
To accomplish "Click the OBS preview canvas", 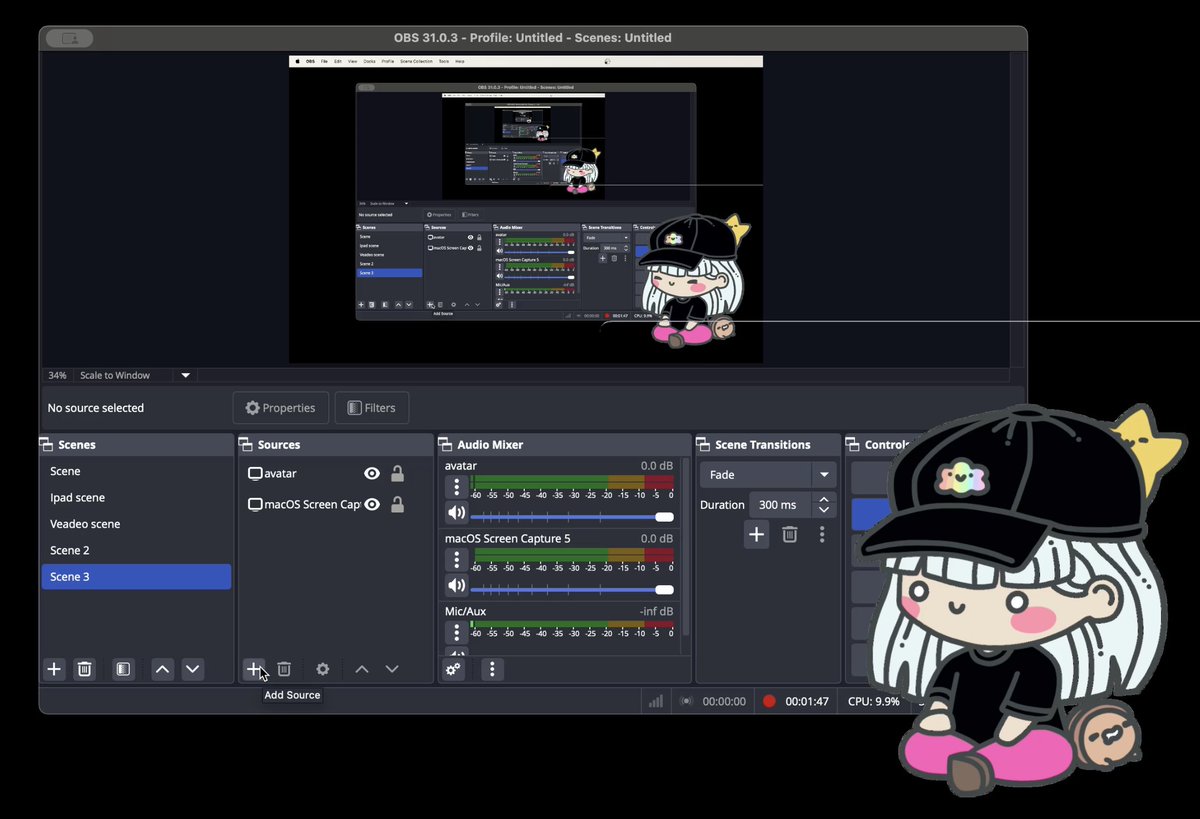I will pos(526,210).
